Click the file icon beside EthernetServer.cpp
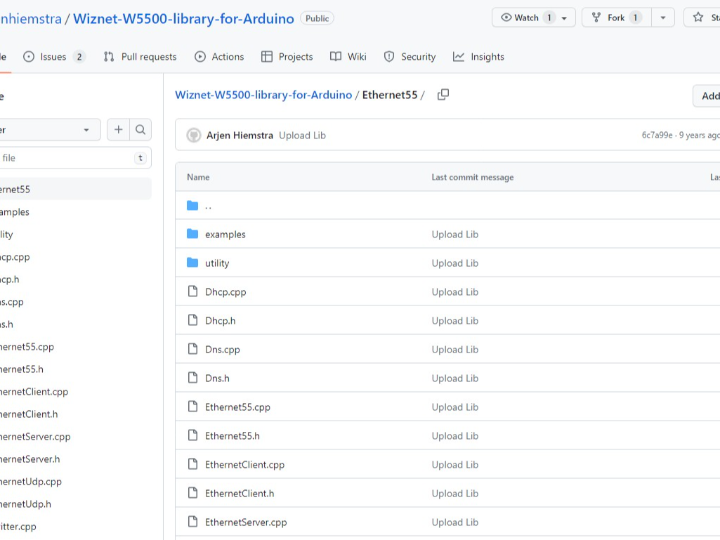The image size is (720, 540). coord(193,522)
